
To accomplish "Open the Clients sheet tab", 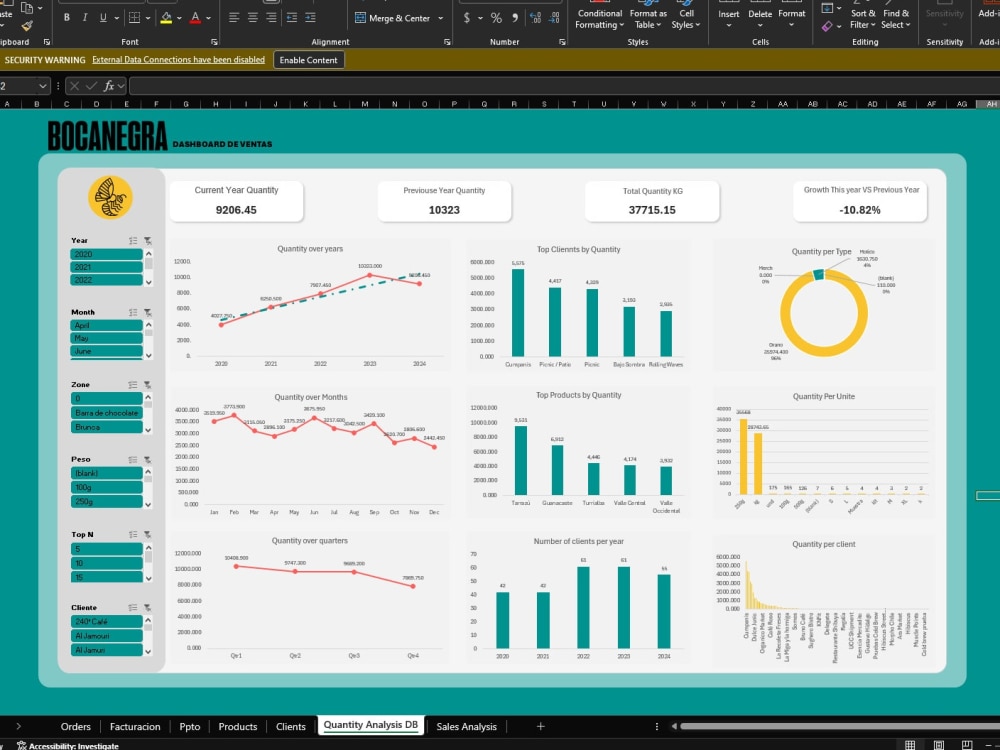I will 291,726.
